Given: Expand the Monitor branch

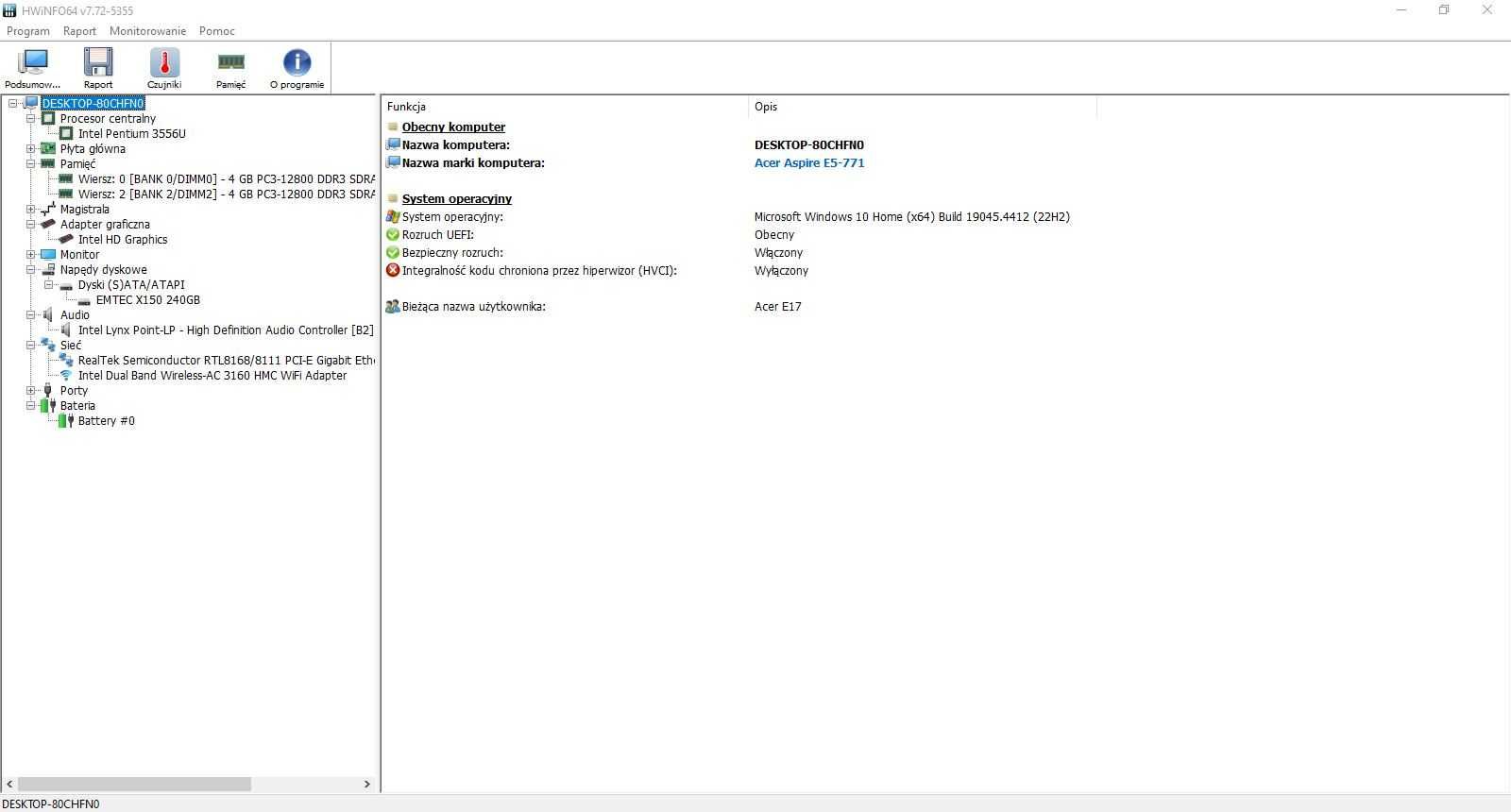Looking at the screenshot, I should tap(30, 255).
